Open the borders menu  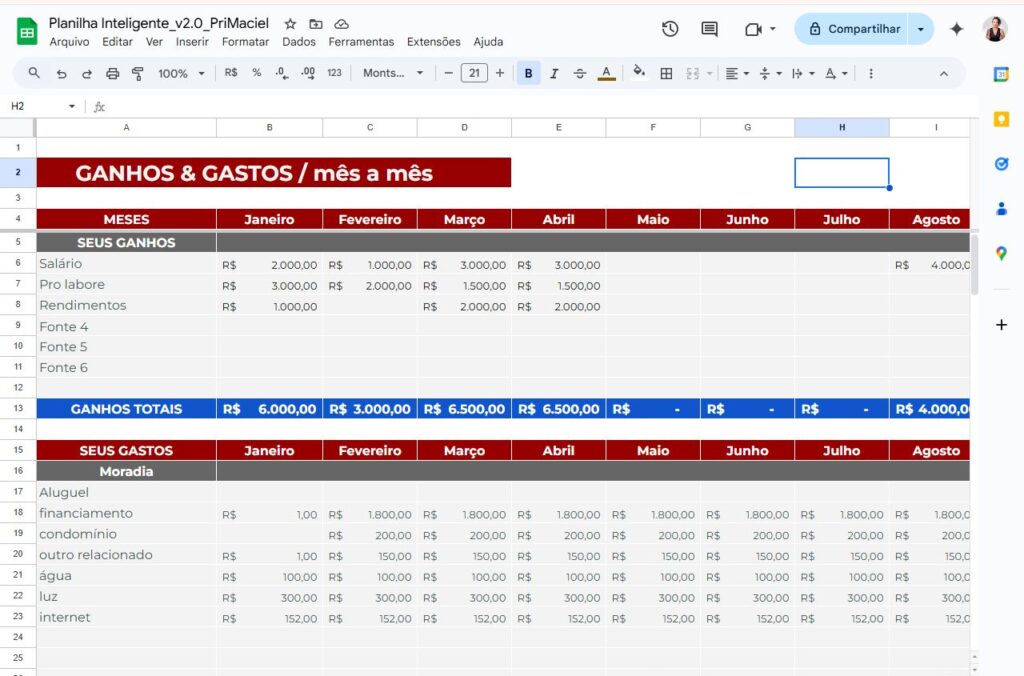point(666,74)
